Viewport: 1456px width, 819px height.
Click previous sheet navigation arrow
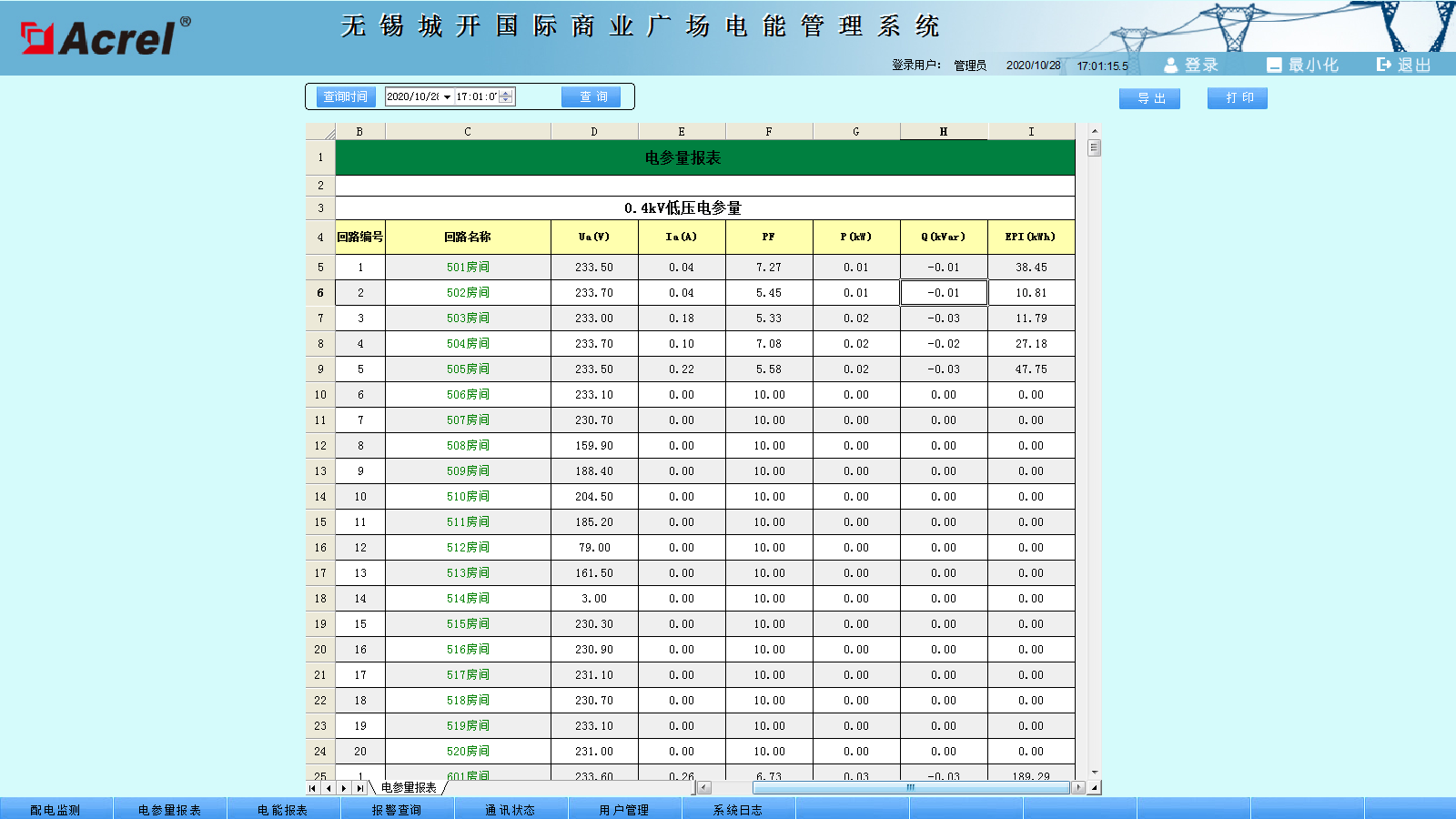click(x=329, y=788)
